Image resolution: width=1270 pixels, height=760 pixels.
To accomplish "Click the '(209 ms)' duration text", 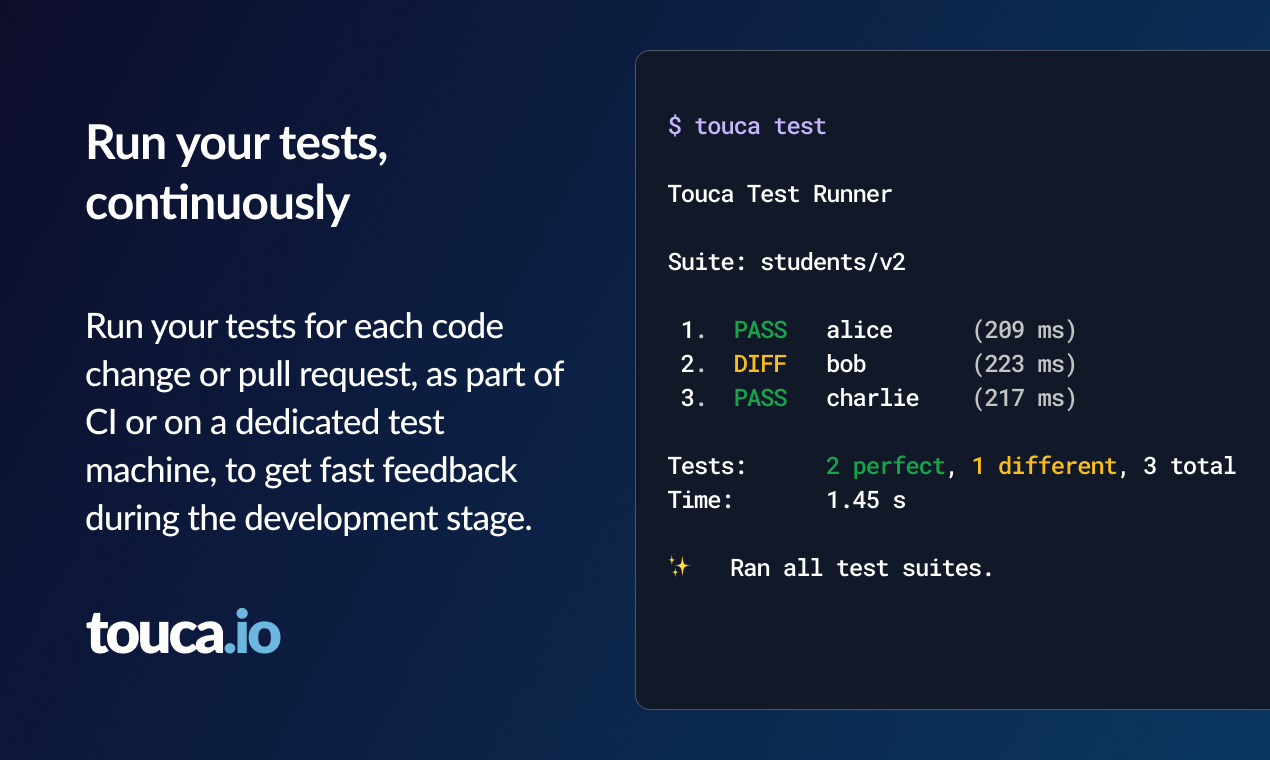I will click(x=1024, y=330).
